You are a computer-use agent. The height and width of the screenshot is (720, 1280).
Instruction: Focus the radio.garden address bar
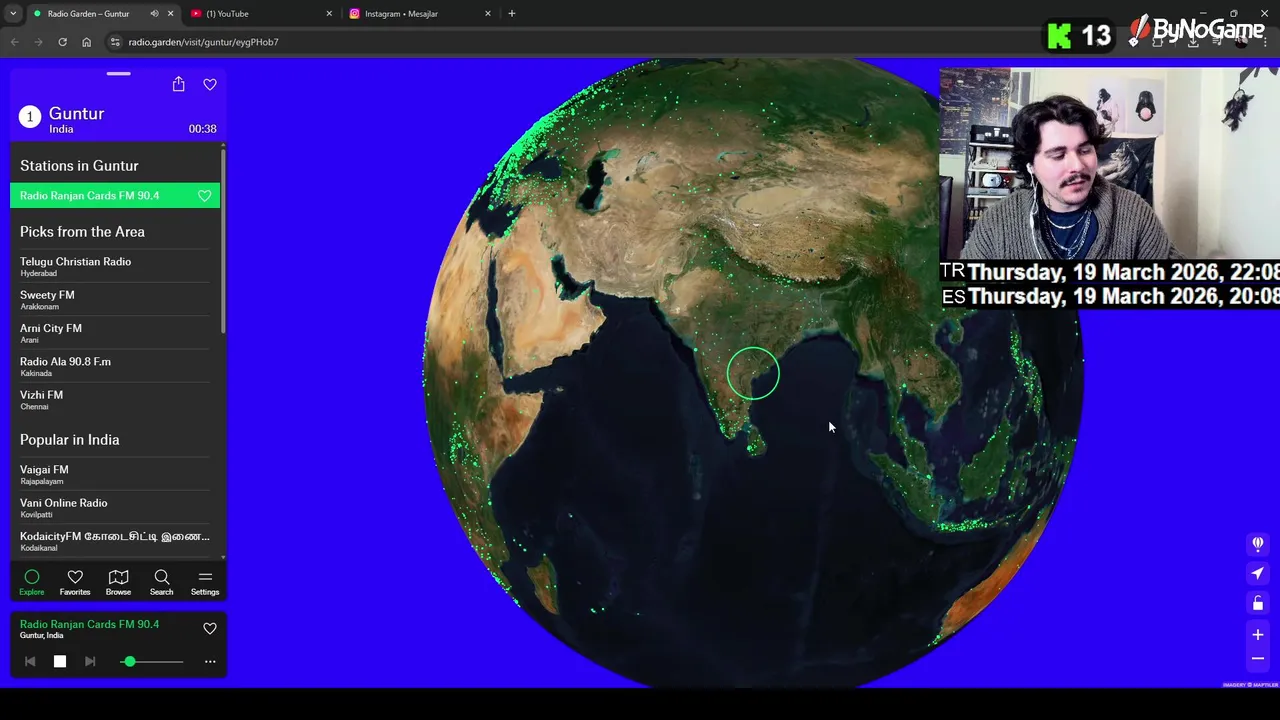point(203,42)
